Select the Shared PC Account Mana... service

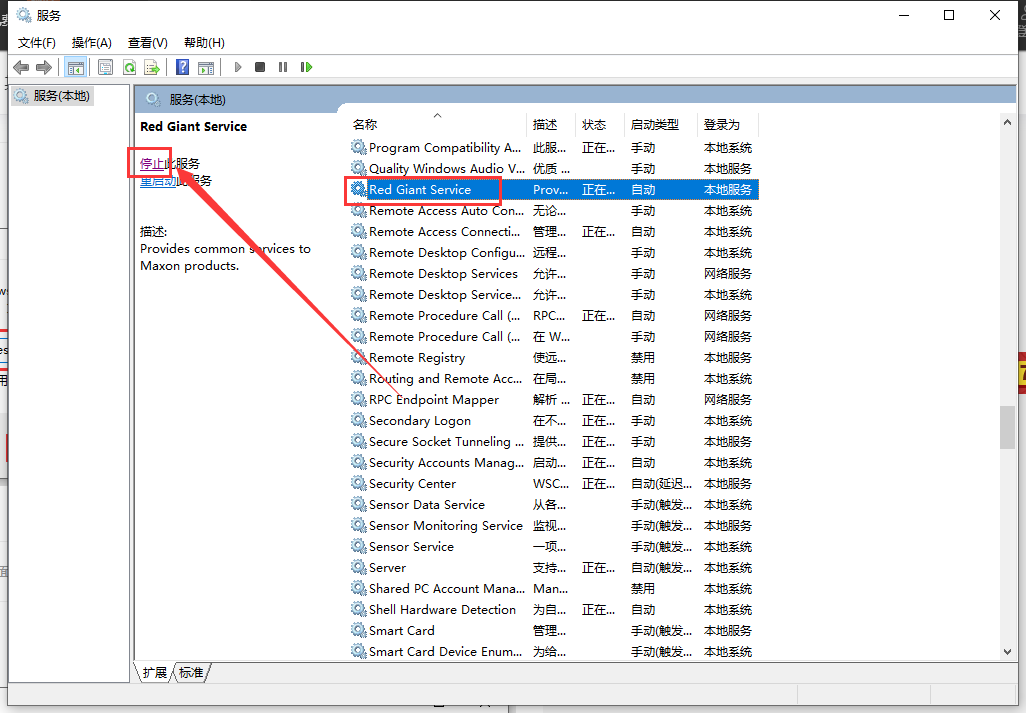coord(553,589)
